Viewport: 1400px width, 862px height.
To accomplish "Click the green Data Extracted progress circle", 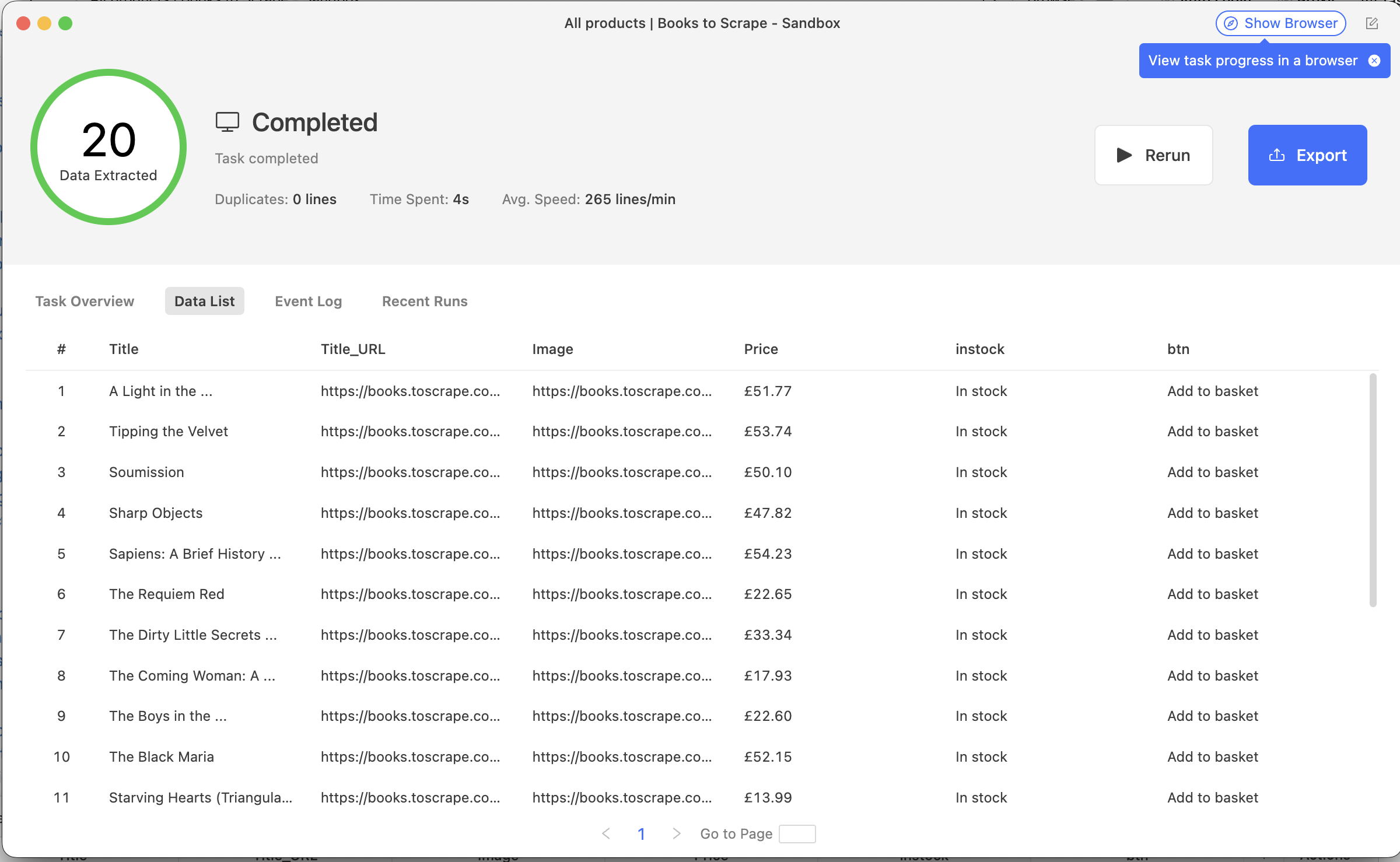I will (x=108, y=147).
